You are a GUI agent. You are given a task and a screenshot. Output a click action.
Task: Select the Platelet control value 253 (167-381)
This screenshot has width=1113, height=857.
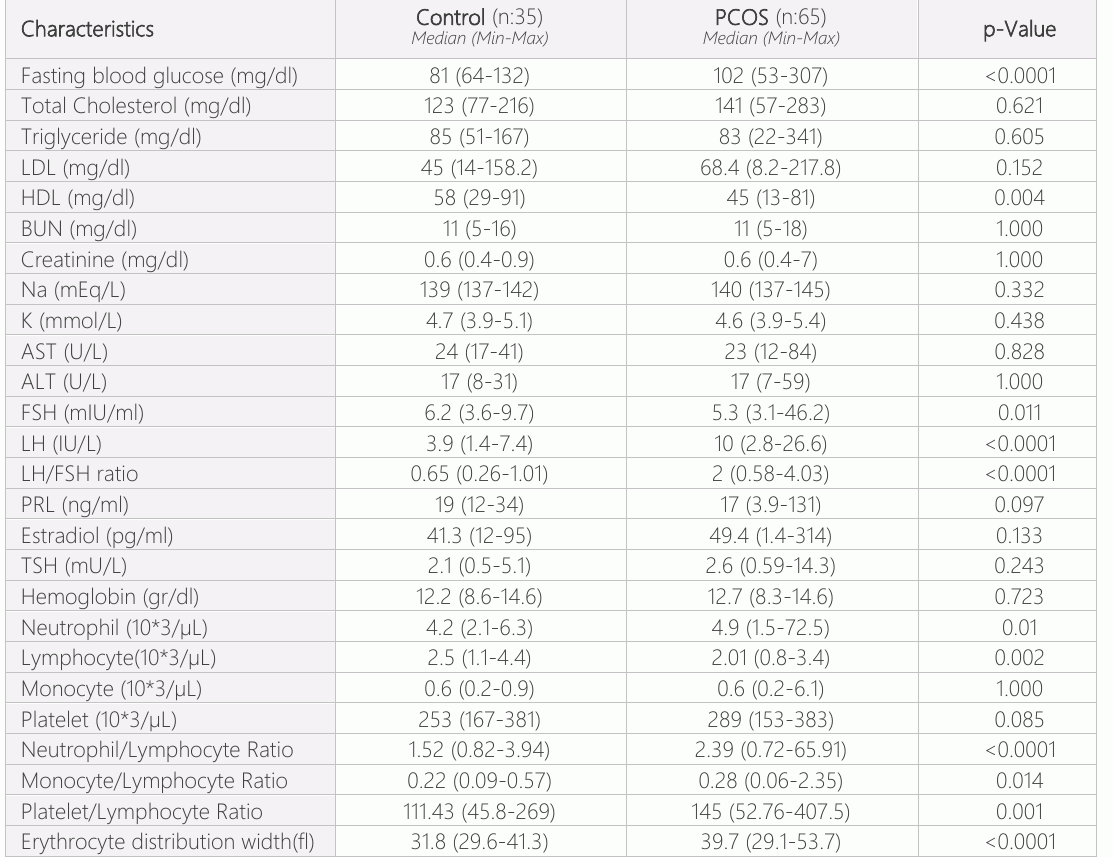coord(480,719)
